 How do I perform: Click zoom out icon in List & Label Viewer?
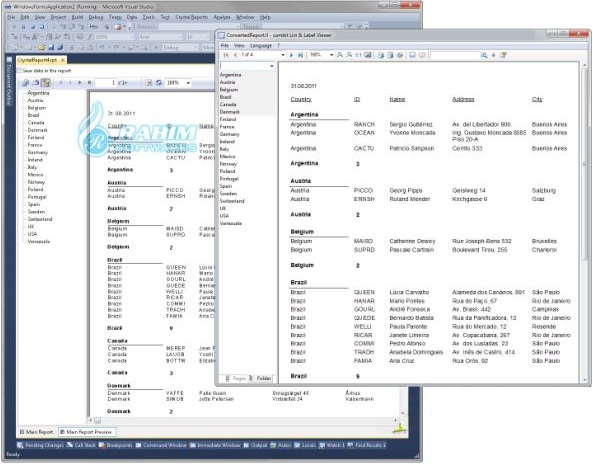[349, 55]
